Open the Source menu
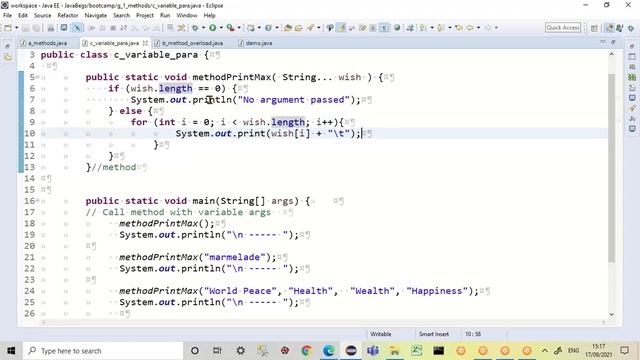Image resolution: width=640 pixels, height=360 pixels. point(42,16)
